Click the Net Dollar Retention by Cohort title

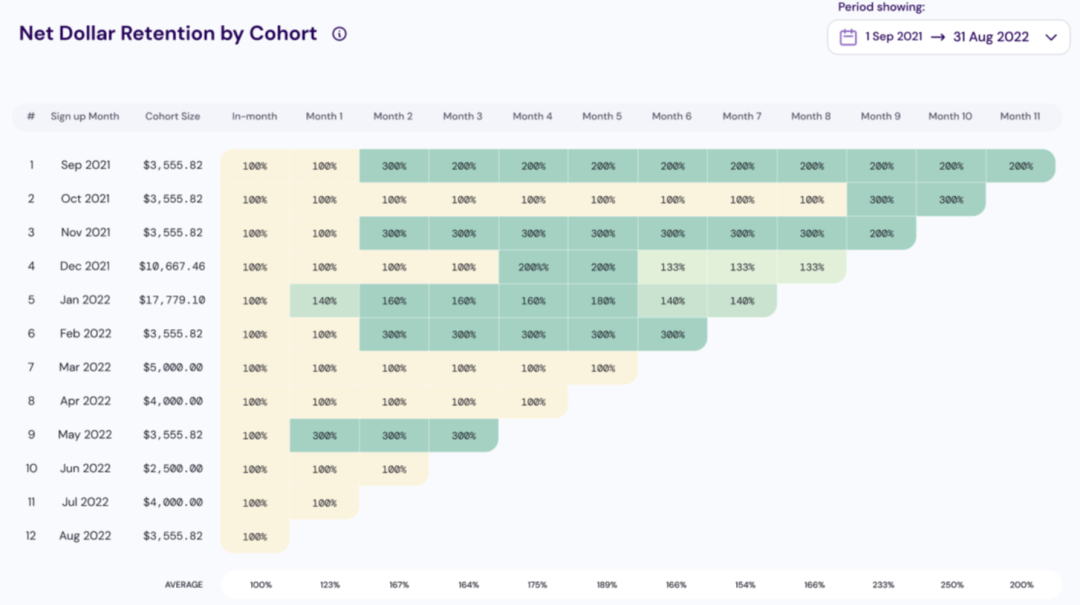168,34
